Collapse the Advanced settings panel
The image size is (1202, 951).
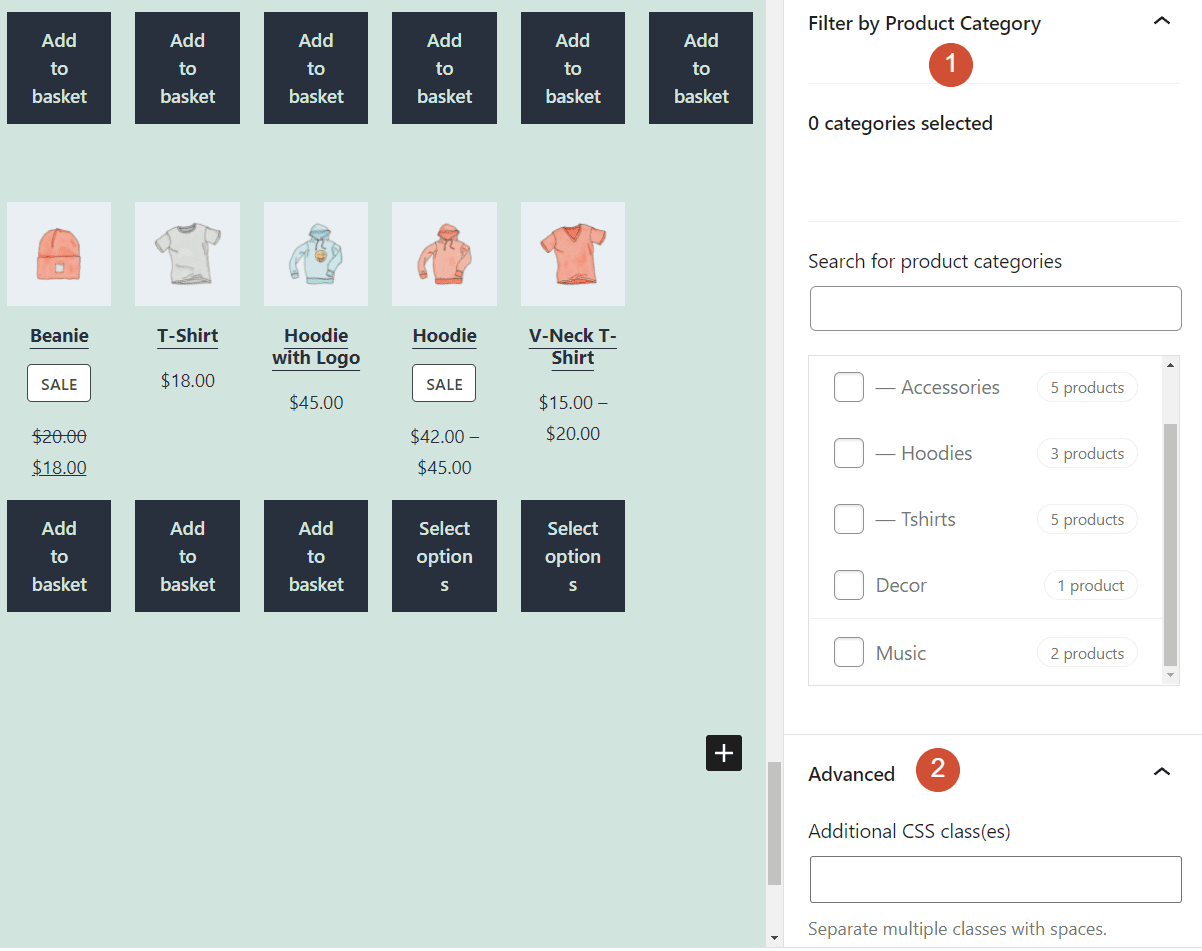pos(1161,771)
